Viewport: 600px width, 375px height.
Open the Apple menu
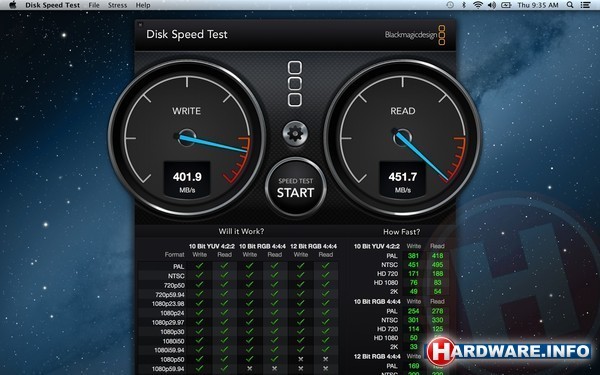[x=13, y=5]
